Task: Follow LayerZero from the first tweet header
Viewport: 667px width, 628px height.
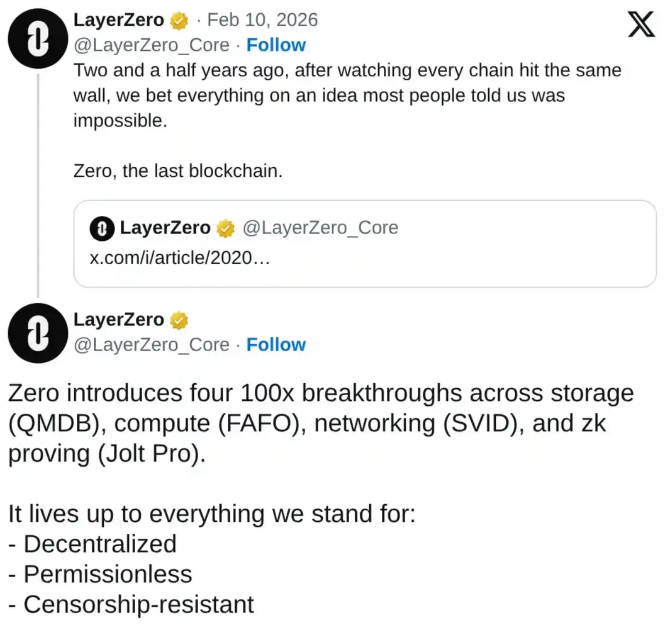Action: click(x=276, y=45)
